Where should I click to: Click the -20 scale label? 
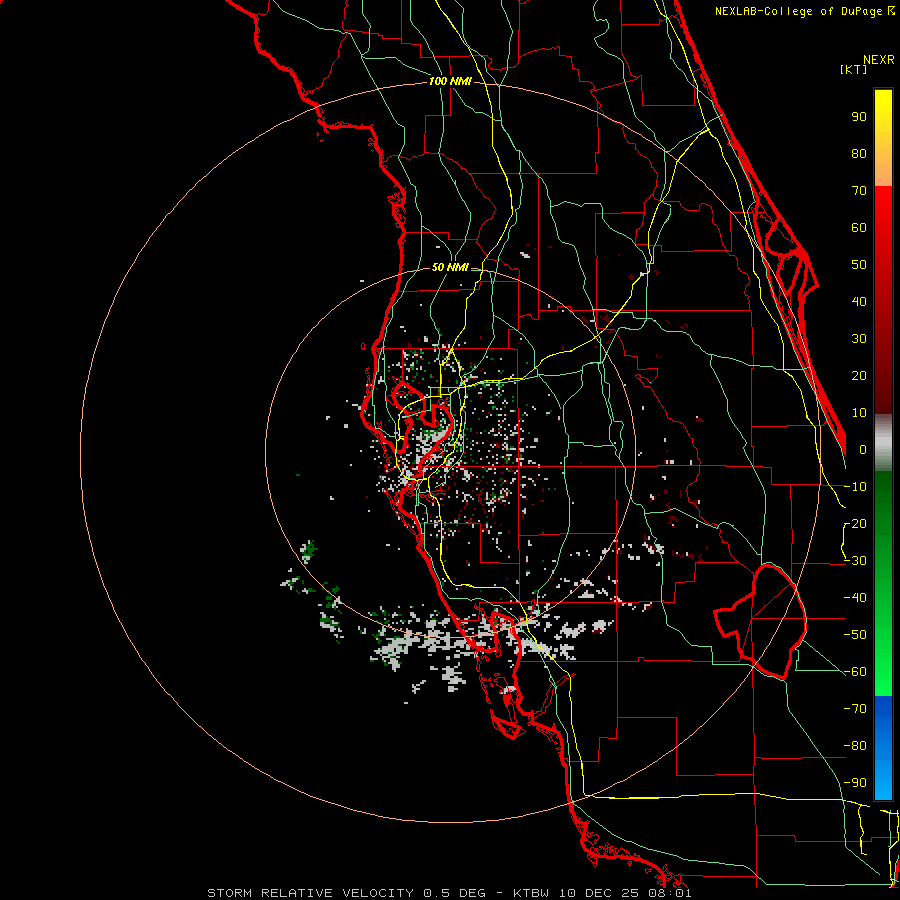click(855, 524)
